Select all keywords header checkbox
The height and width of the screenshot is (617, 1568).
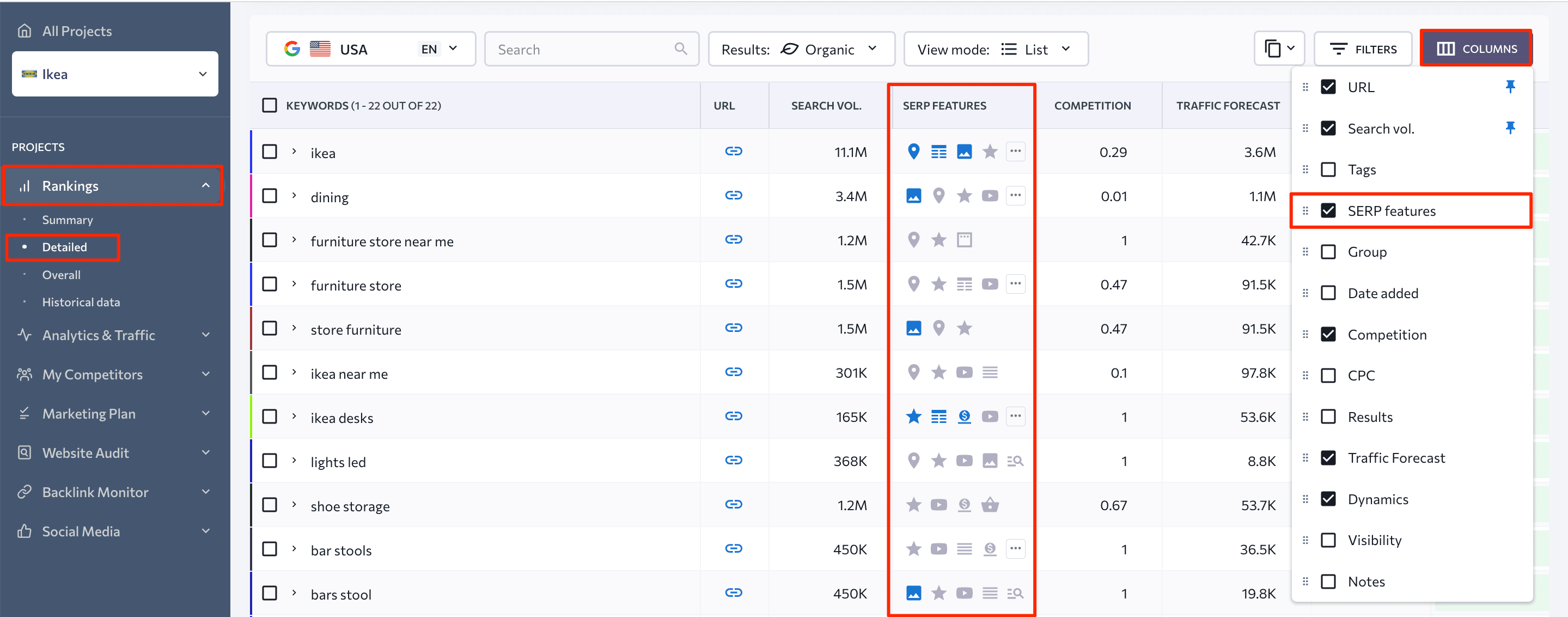(x=269, y=105)
